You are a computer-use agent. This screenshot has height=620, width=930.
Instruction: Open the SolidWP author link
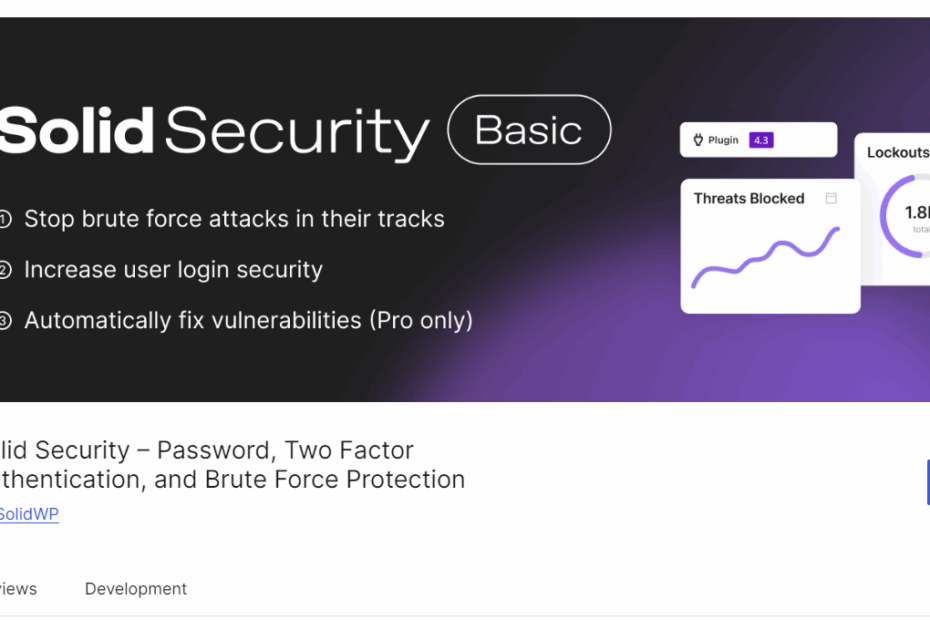tap(28, 514)
